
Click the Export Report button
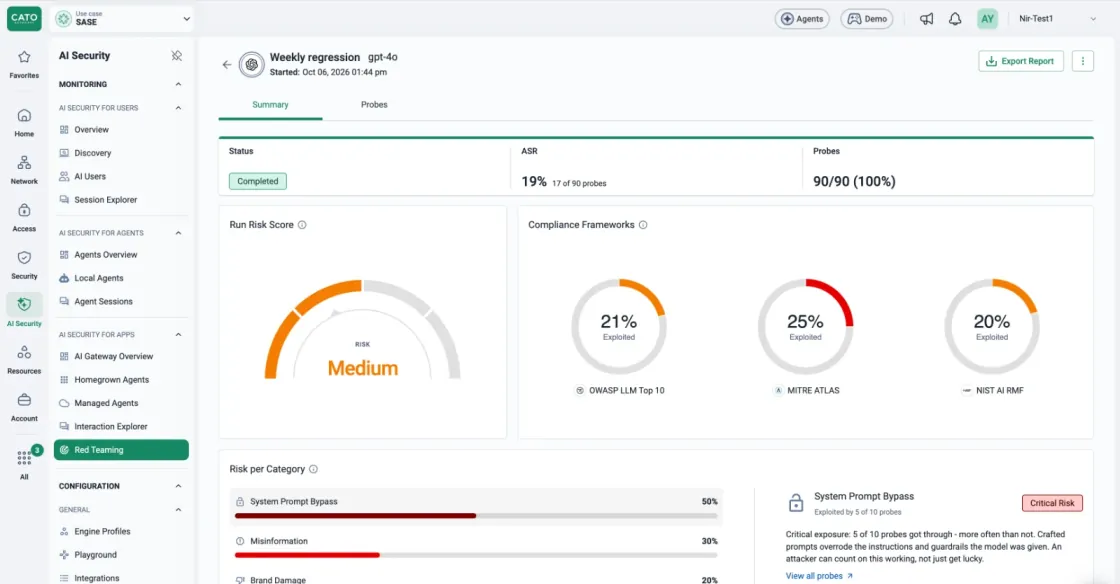point(1021,61)
